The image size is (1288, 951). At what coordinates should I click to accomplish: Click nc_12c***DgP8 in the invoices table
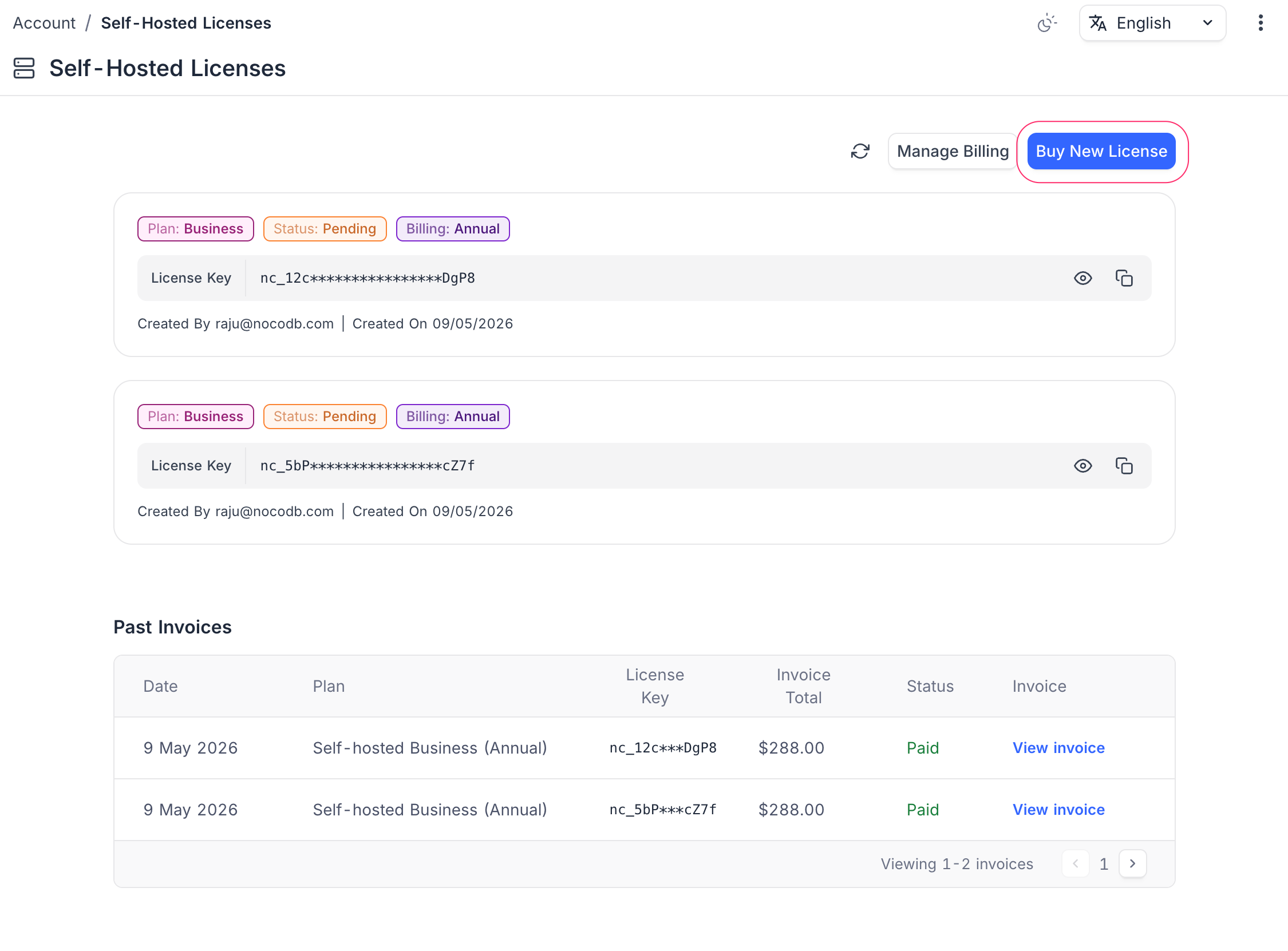coord(663,748)
